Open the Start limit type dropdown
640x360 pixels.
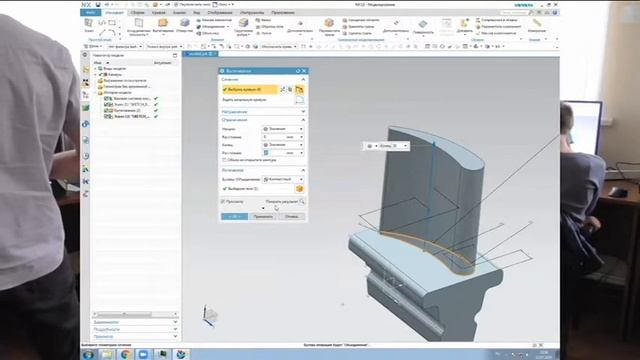[x=282, y=129]
